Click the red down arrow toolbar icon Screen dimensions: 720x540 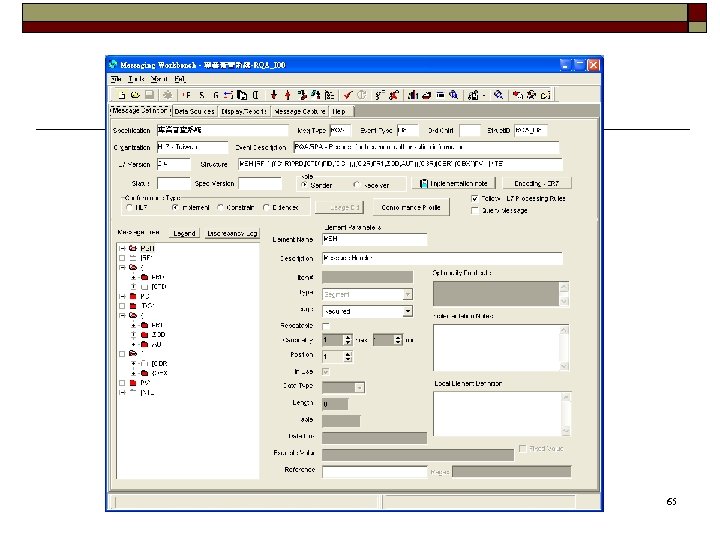tap(274, 95)
